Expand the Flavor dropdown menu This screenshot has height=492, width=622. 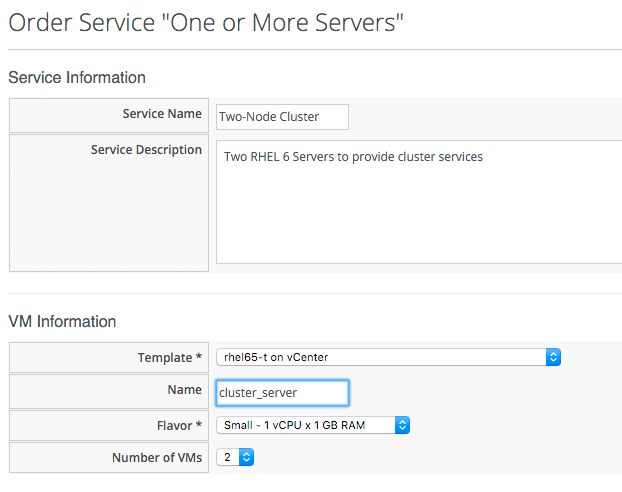(x=313, y=425)
